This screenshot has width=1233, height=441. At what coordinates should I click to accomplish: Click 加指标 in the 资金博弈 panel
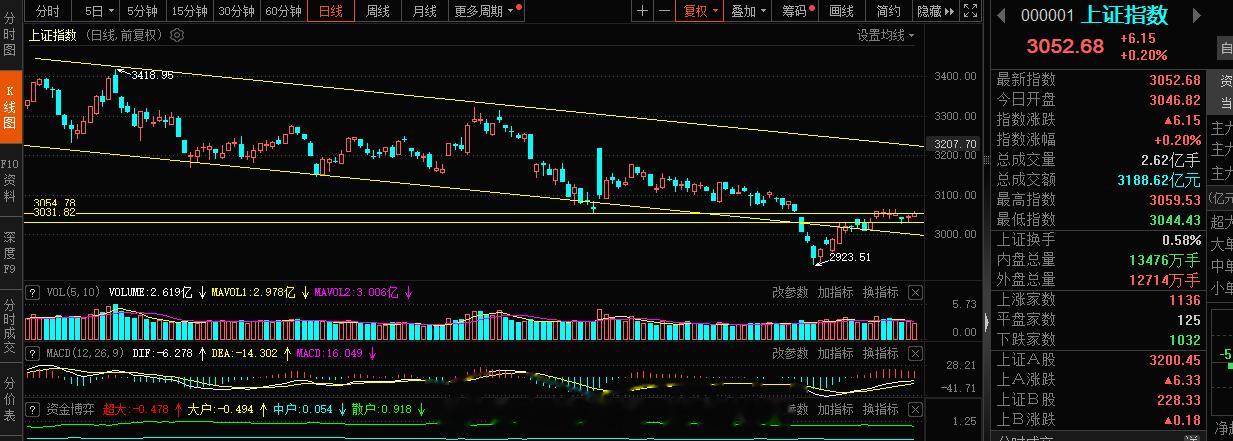click(x=835, y=409)
